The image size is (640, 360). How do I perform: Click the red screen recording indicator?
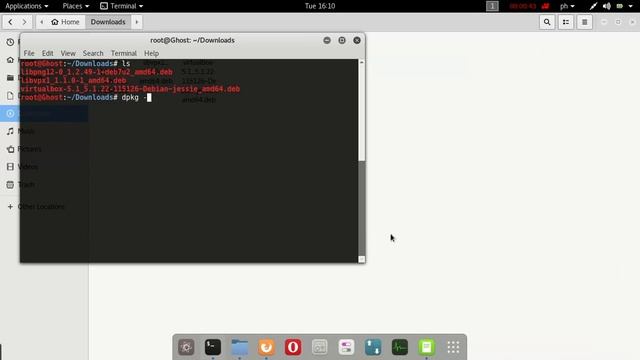pyautogui.click(x=529, y=6)
